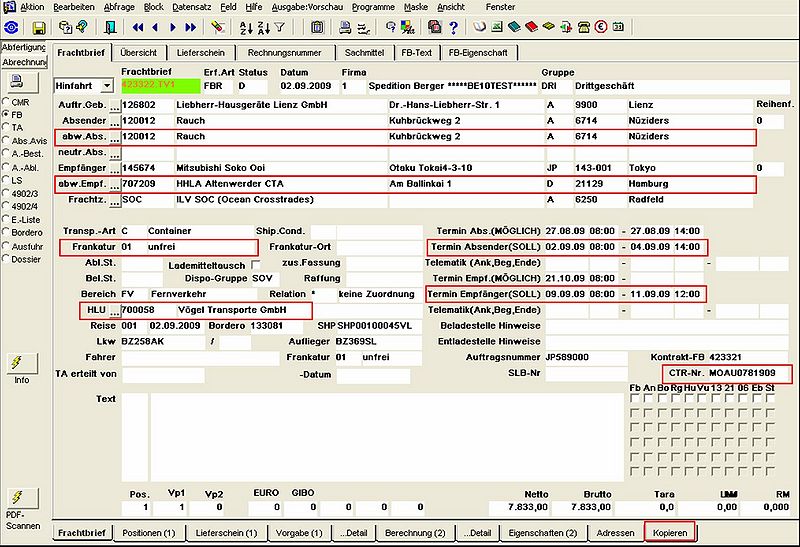Open the Hinfahrt dropdown arrow
This screenshot has width=800, height=547.
[107, 86]
